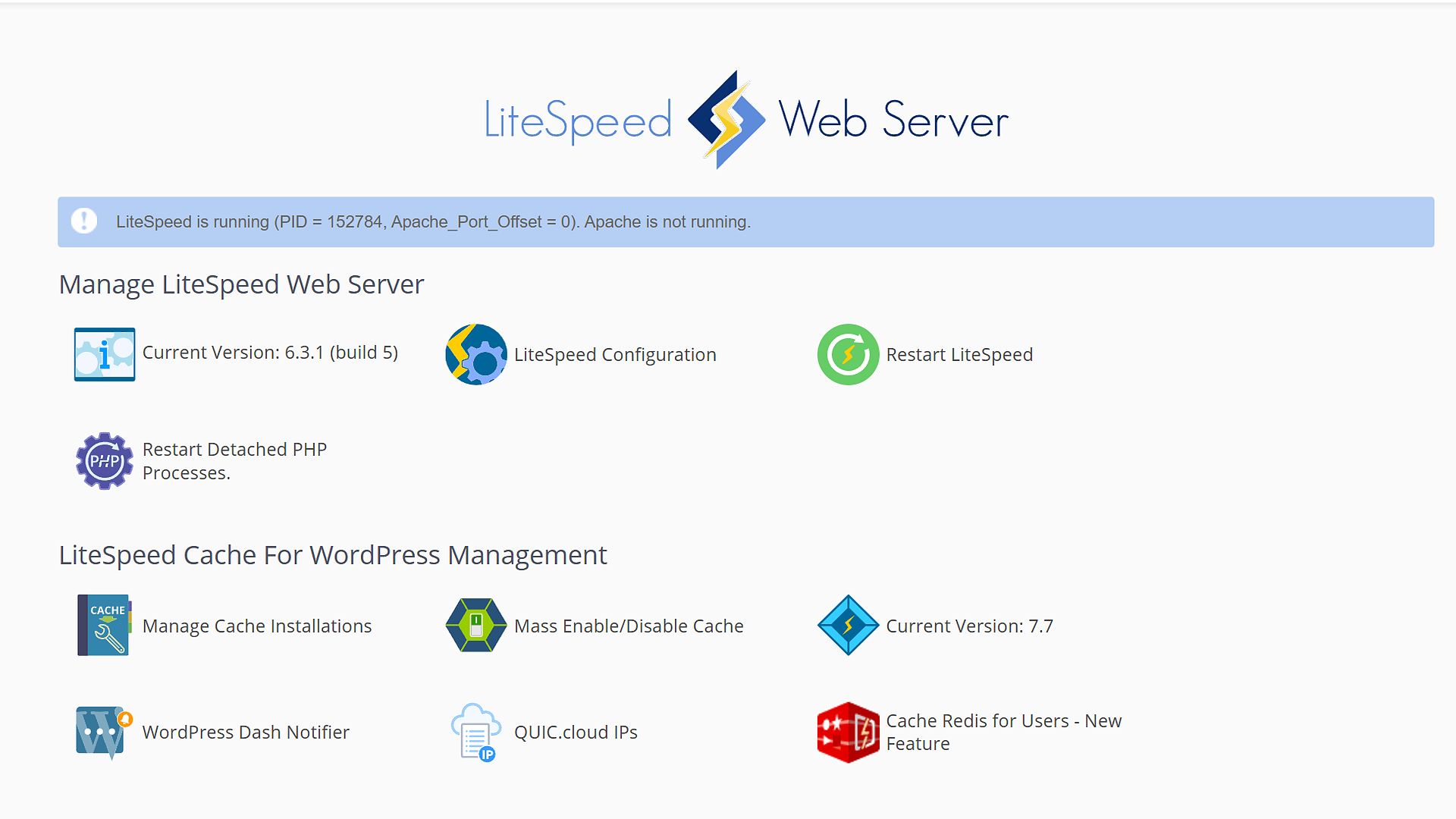Viewport: 1456px width, 819px height.
Task: Open Current Version: 6.3.1 (build 5) link
Action: [270, 353]
